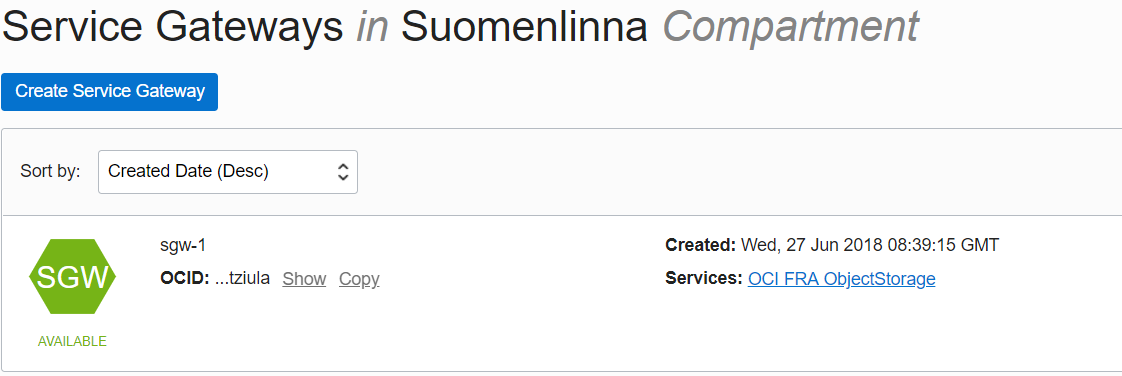Screen dimensions: 1122x376
Task: Open the Created Date (Desc) sort dropdown
Action: (228, 172)
